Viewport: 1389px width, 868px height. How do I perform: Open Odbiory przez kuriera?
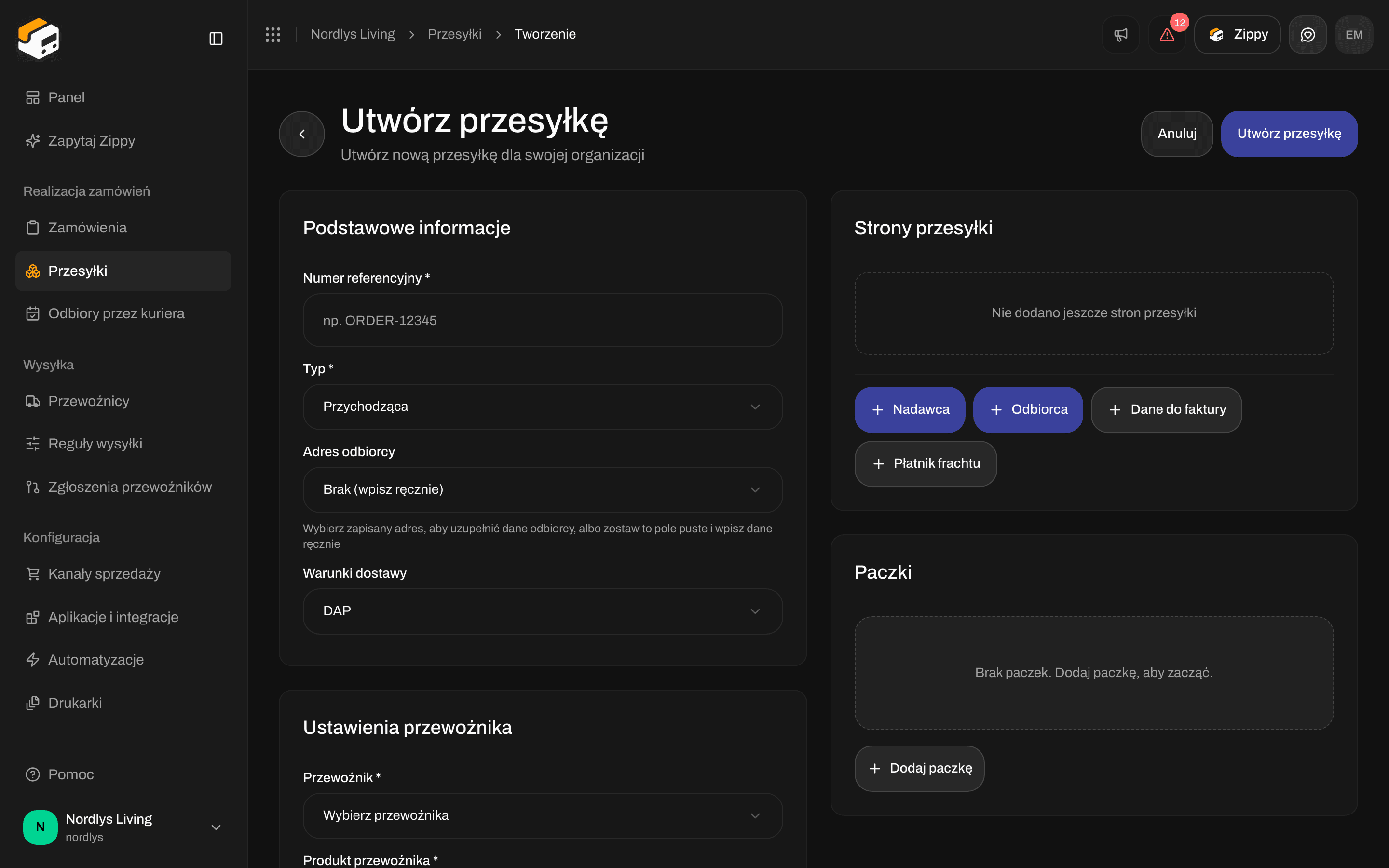tap(123, 313)
